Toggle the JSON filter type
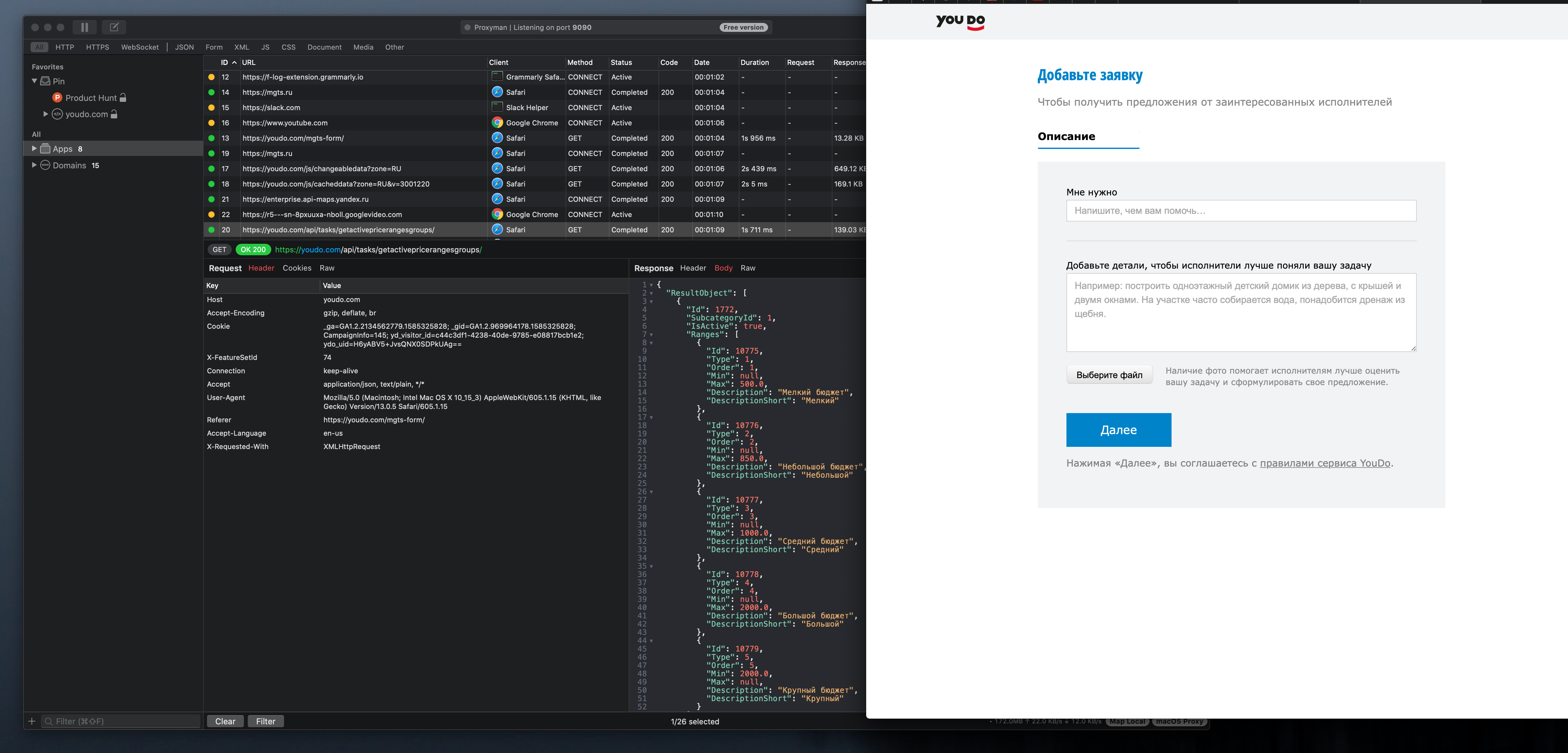Screen dimensions: 1568x753 184,47
